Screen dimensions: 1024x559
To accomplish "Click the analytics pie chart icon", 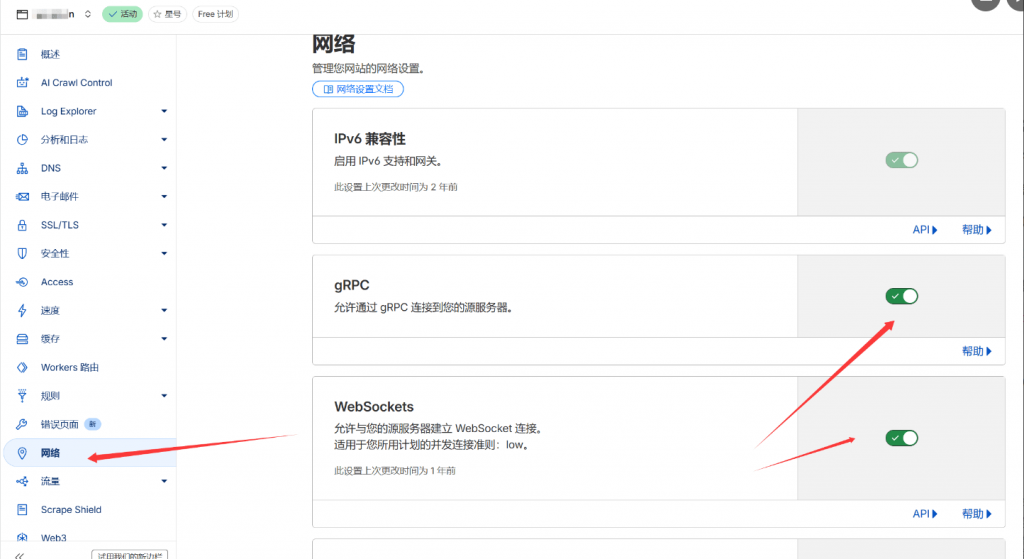I will (x=22, y=139).
